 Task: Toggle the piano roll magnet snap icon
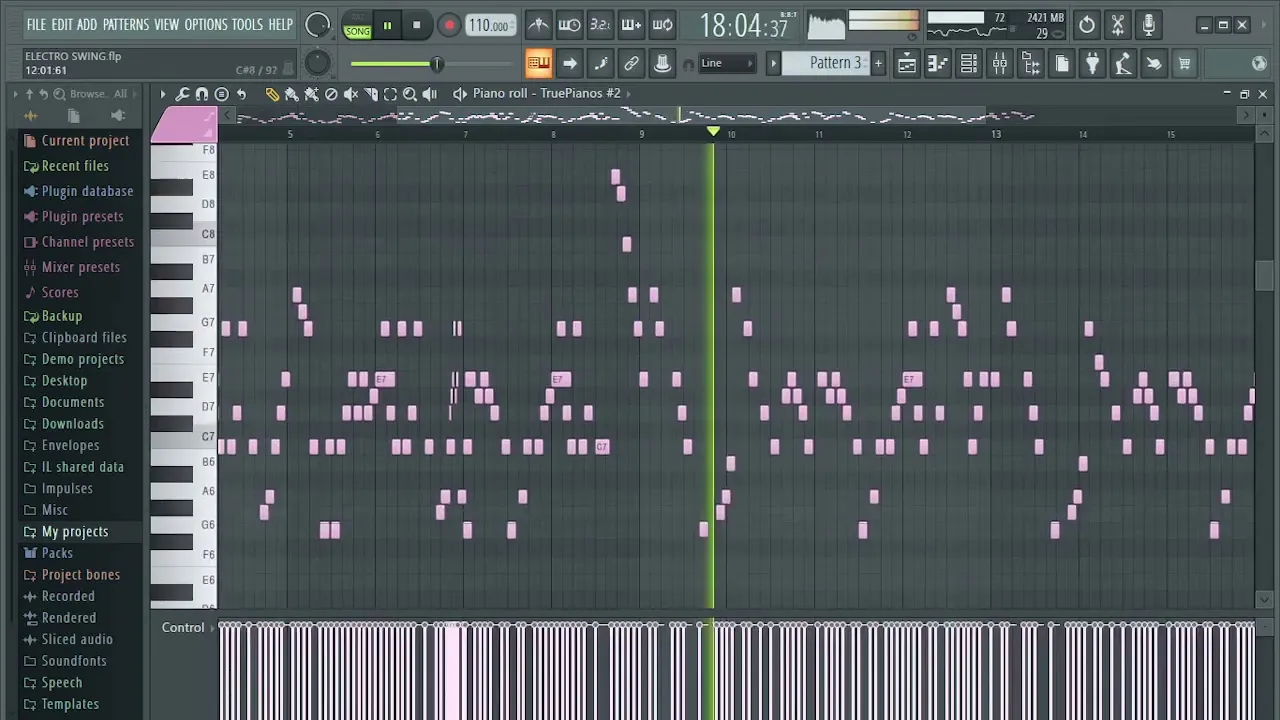coord(202,93)
